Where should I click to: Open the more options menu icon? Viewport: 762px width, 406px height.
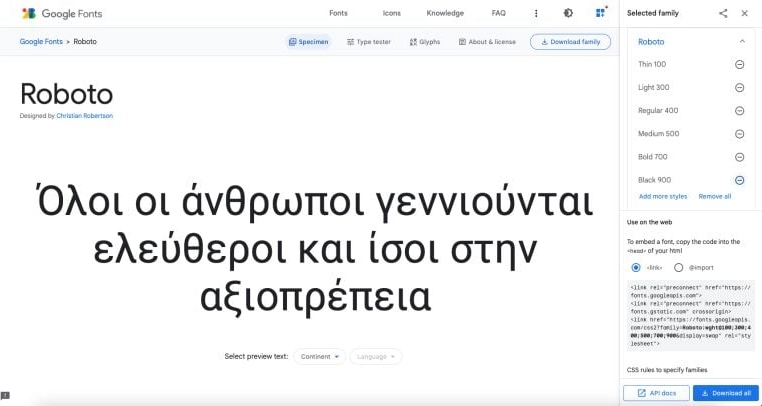536,14
